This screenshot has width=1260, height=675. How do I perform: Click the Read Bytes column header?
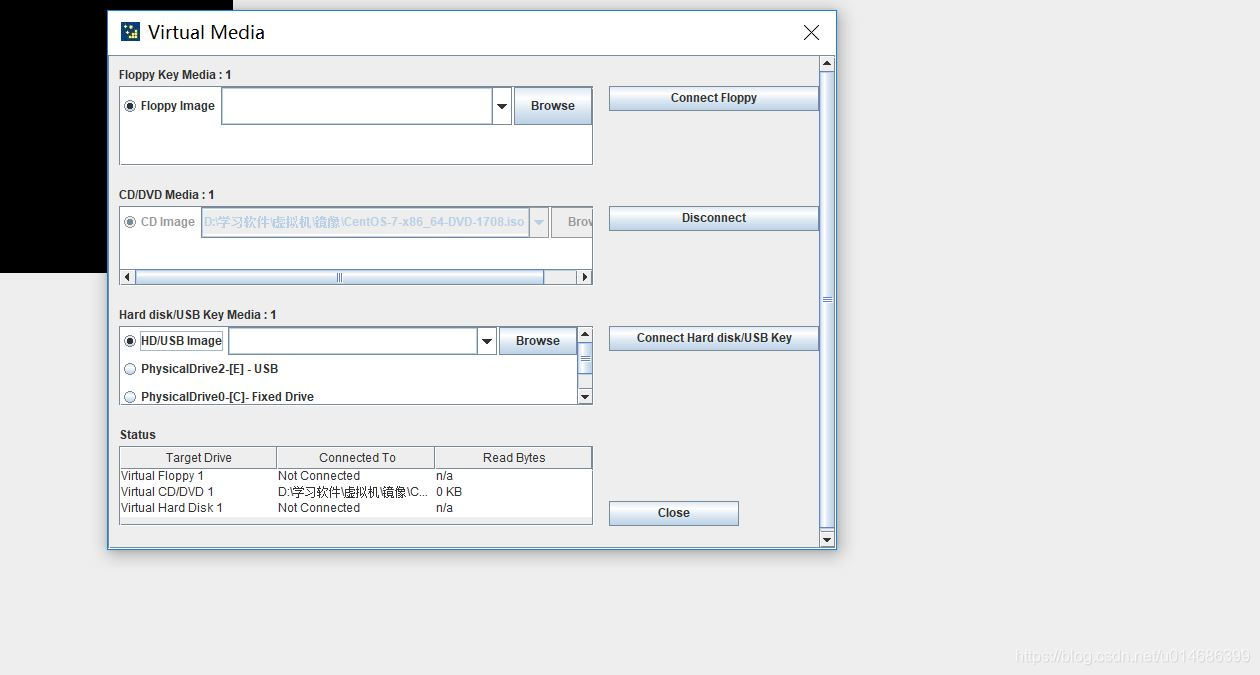click(514, 458)
